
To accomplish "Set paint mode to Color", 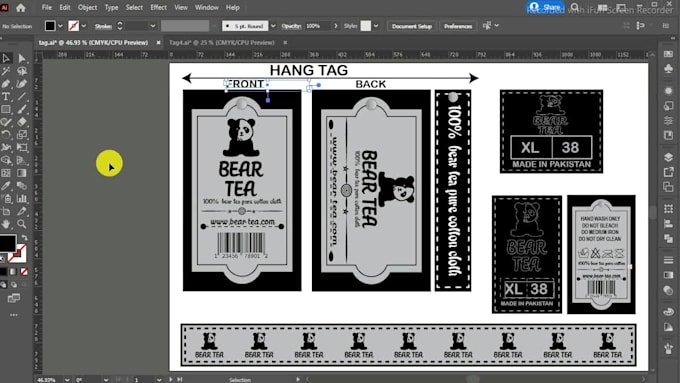I will click(3, 272).
